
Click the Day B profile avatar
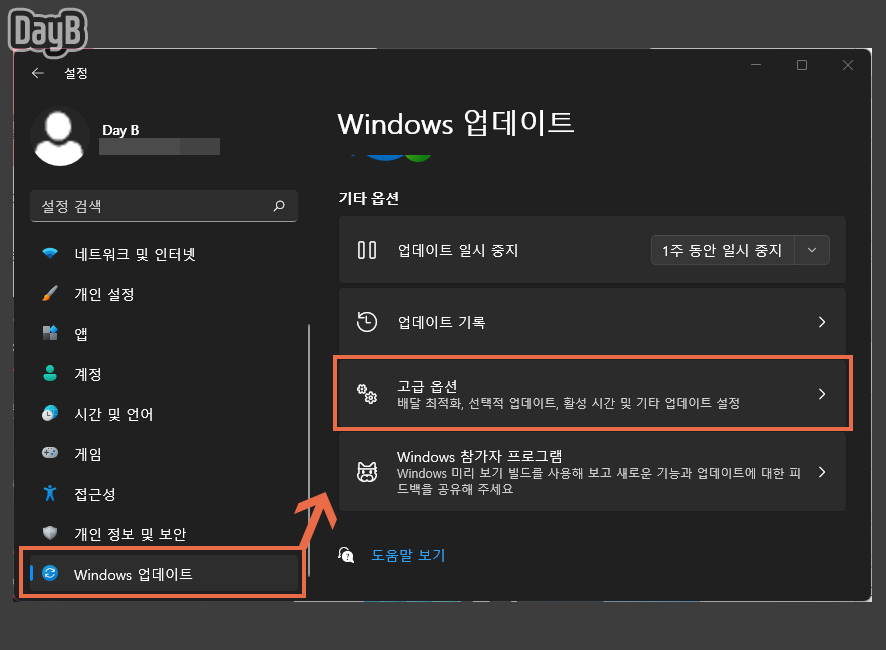tap(59, 137)
